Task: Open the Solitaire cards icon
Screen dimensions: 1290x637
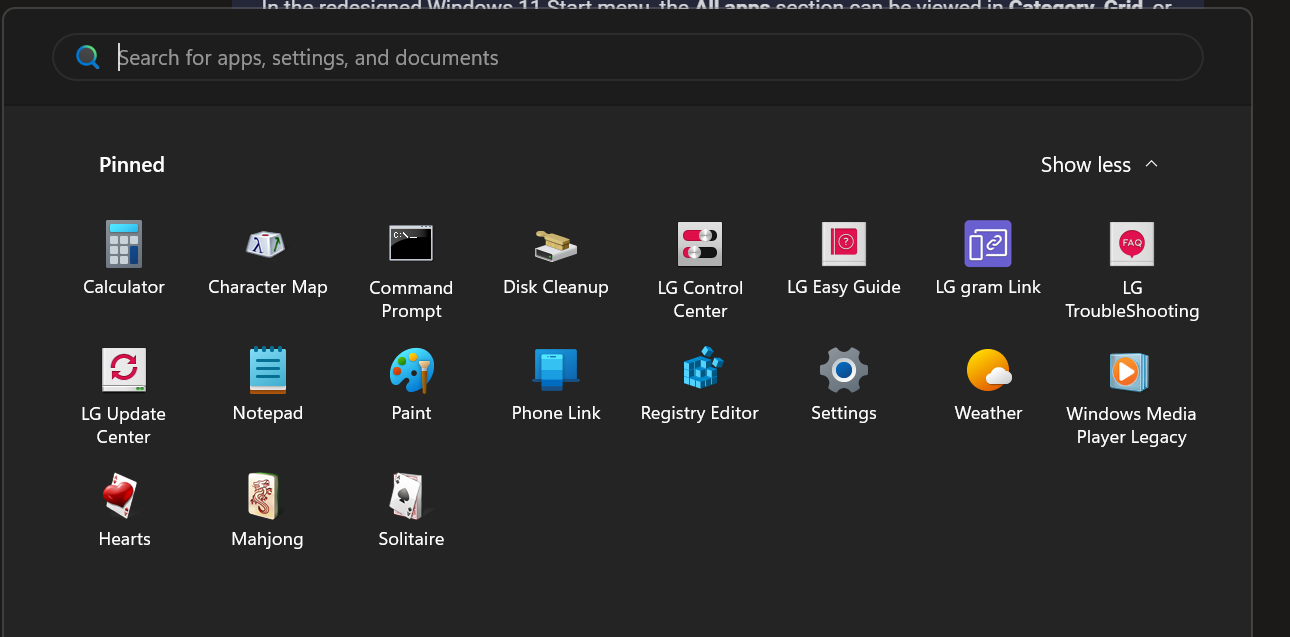Action: pos(408,496)
